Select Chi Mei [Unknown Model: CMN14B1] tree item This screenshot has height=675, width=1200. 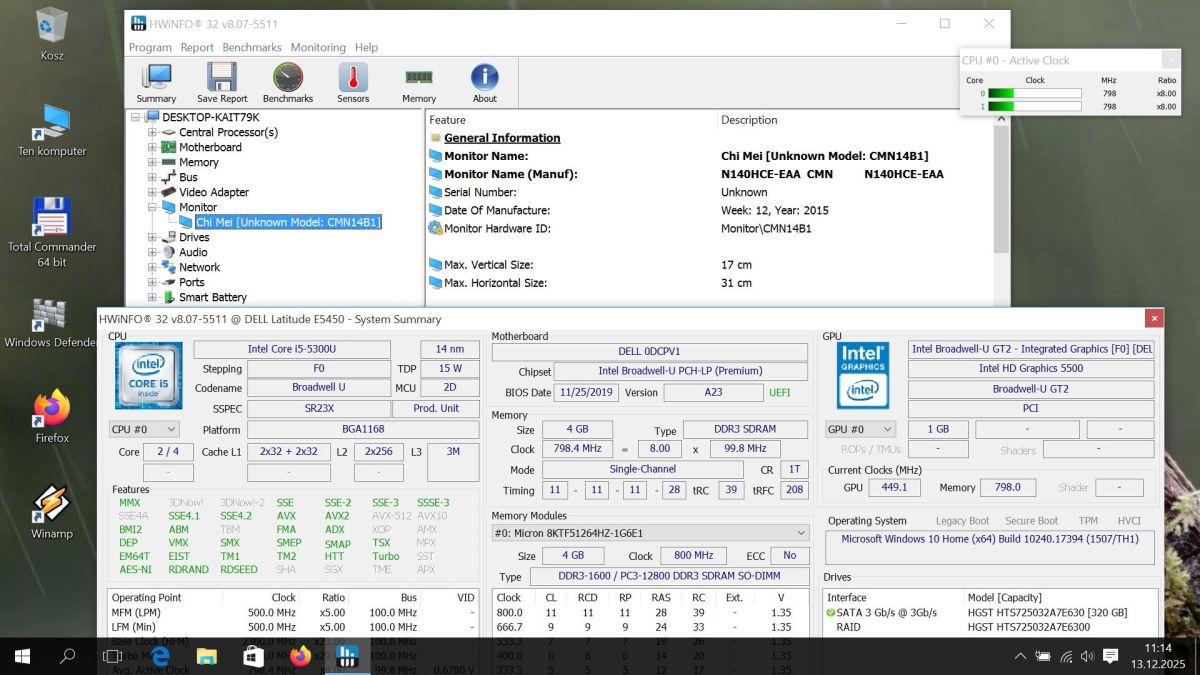(x=288, y=222)
